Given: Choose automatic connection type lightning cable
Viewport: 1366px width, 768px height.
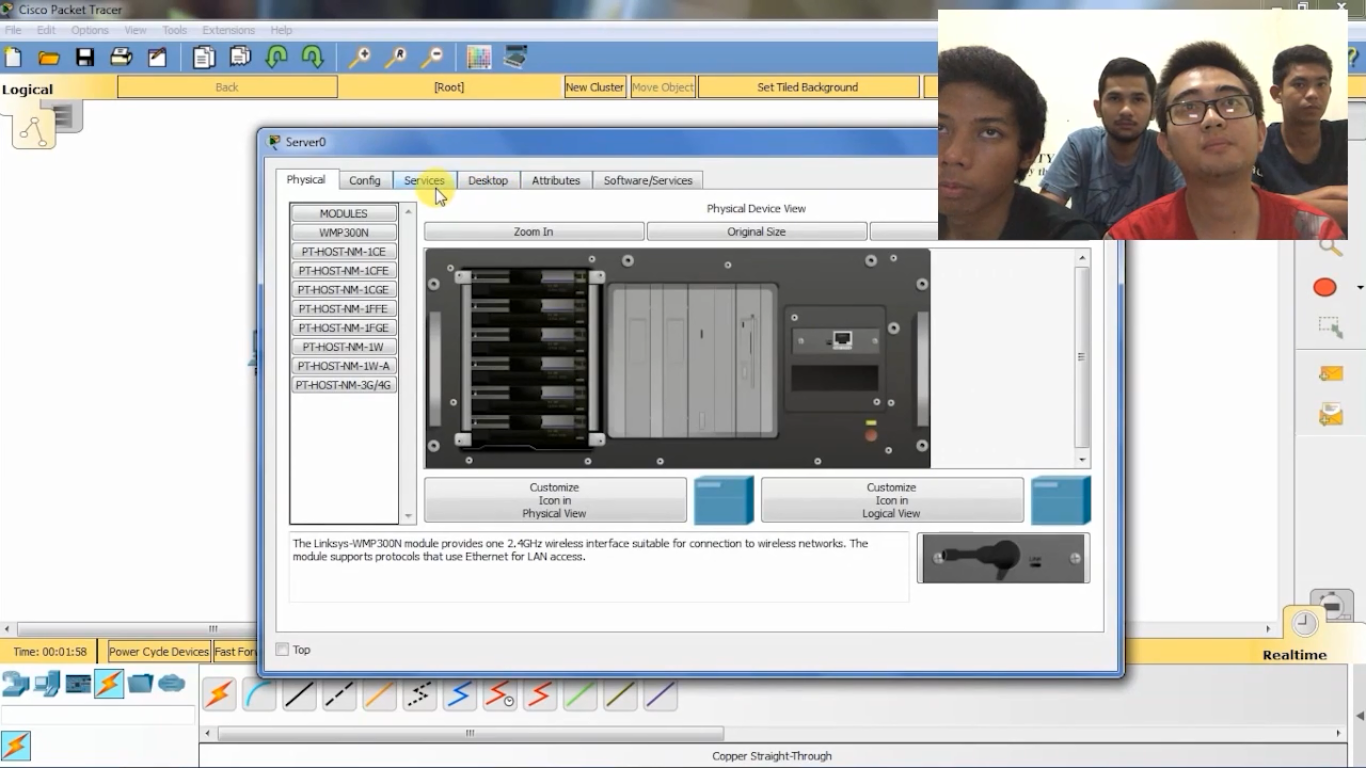Looking at the screenshot, I should [x=219, y=694].
